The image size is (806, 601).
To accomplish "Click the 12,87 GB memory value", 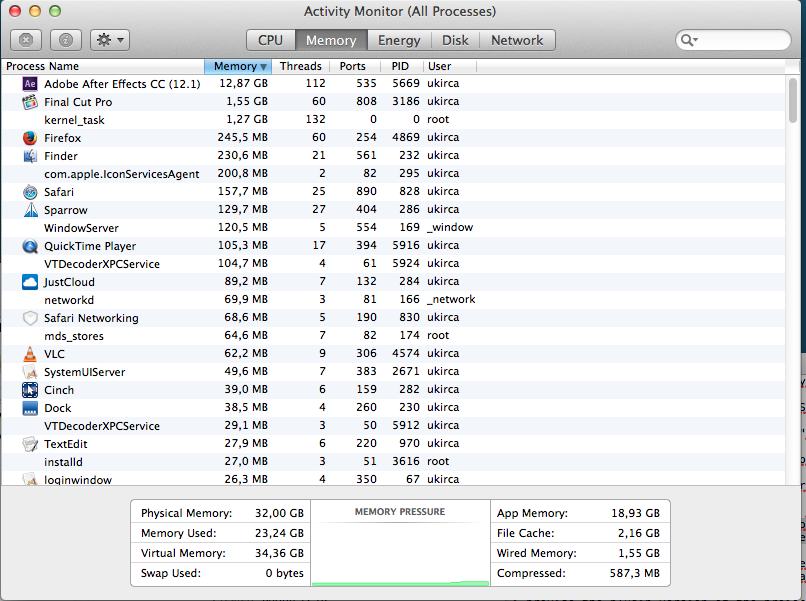I will pyautogui.click(x=243, y=83).
